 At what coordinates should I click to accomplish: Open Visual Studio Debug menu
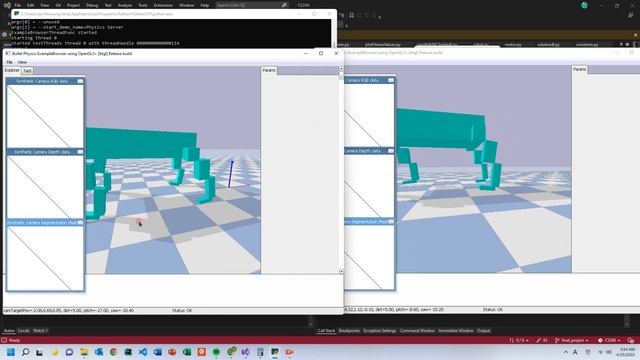92,5
